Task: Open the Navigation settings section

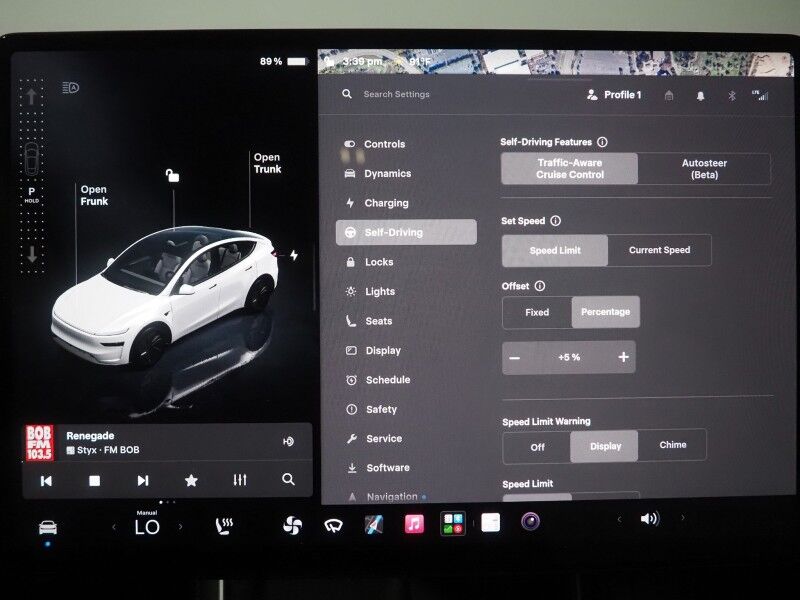Action: [x=387, y=496]
